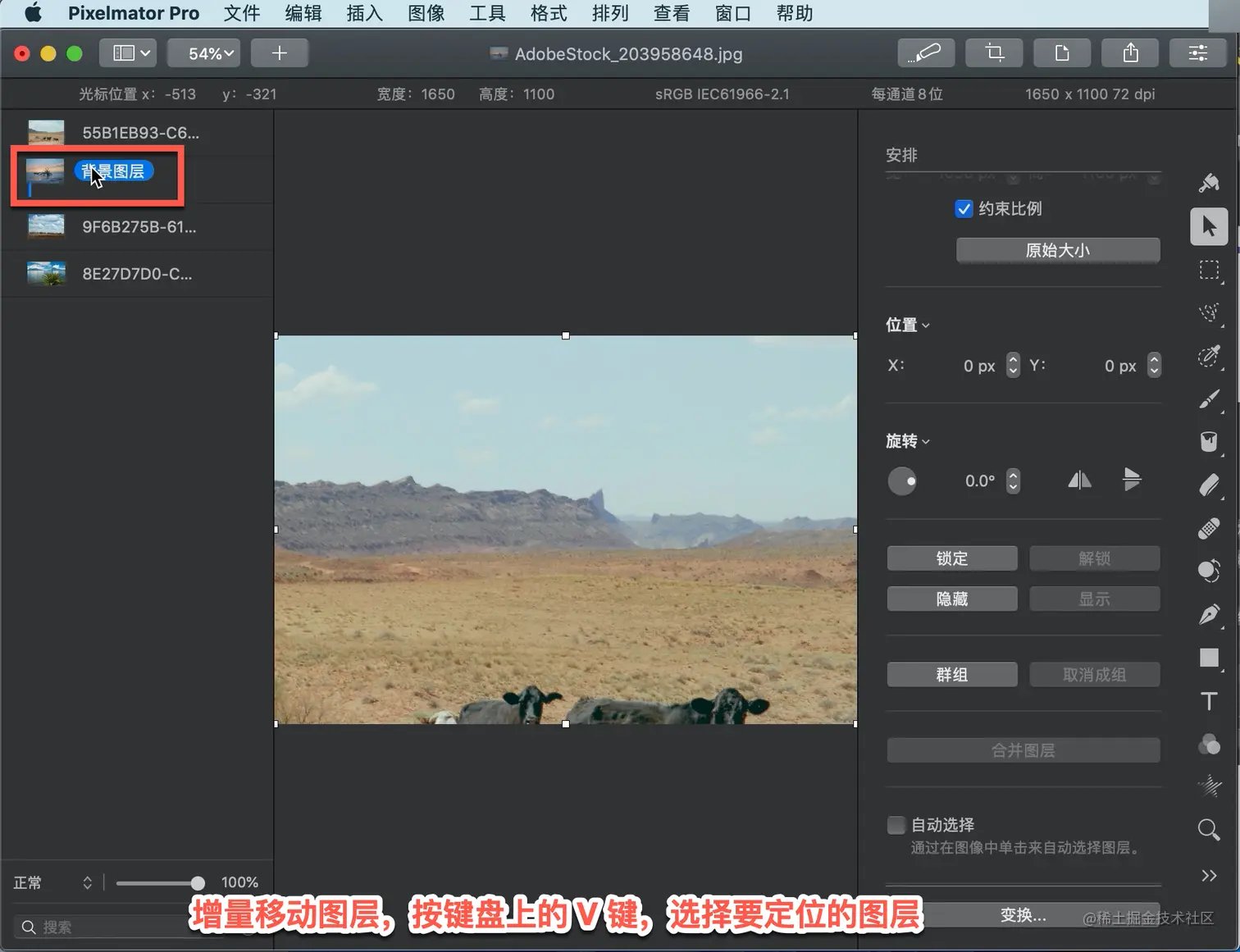Image resolution: width=1240 pixels, height=952 pixels.
Task: Open the Pixelmator Pro app menu
Action: click(134, 13)
